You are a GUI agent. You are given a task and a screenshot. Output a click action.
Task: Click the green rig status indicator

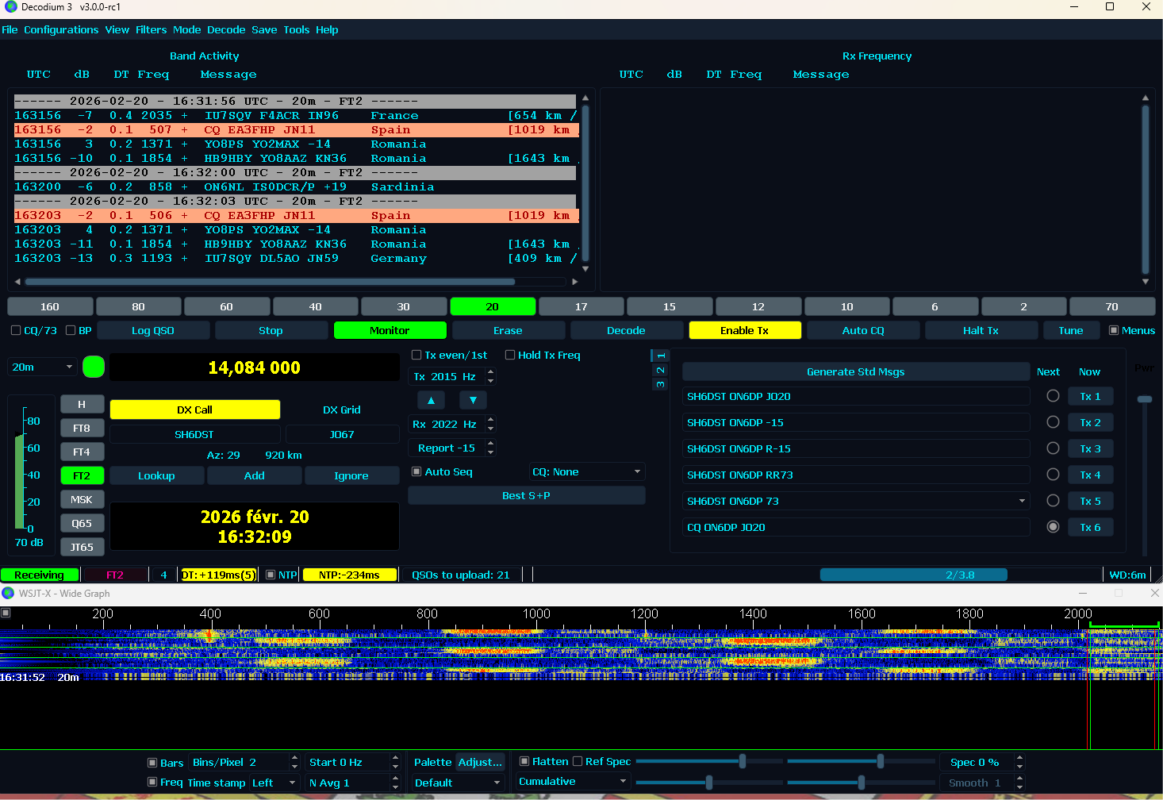[x=93, y=367]
